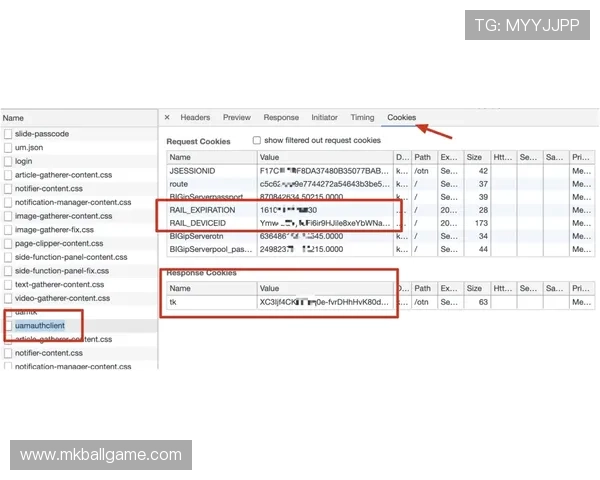Click the file icon next to login

8,161
